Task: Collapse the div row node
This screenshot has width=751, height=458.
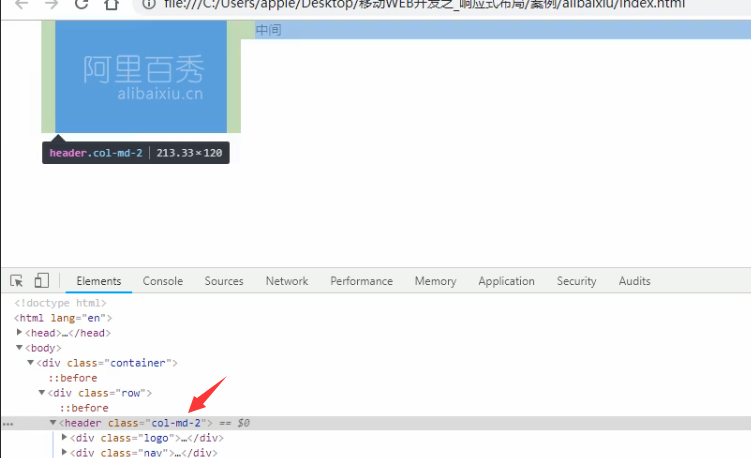Action: [42, 392]
